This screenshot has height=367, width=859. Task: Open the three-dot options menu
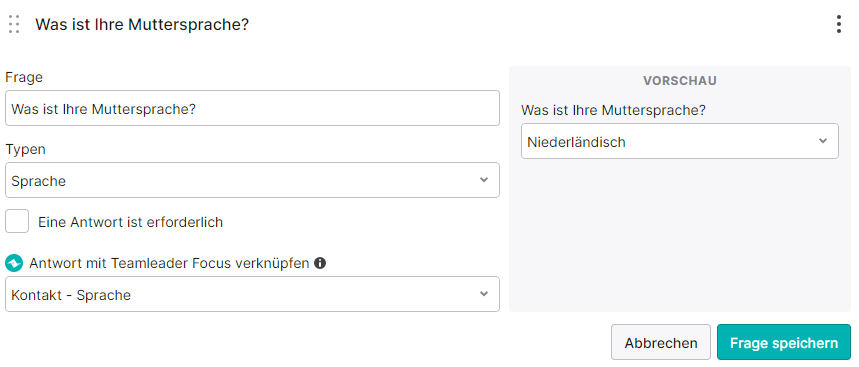(x=838, y=25)
